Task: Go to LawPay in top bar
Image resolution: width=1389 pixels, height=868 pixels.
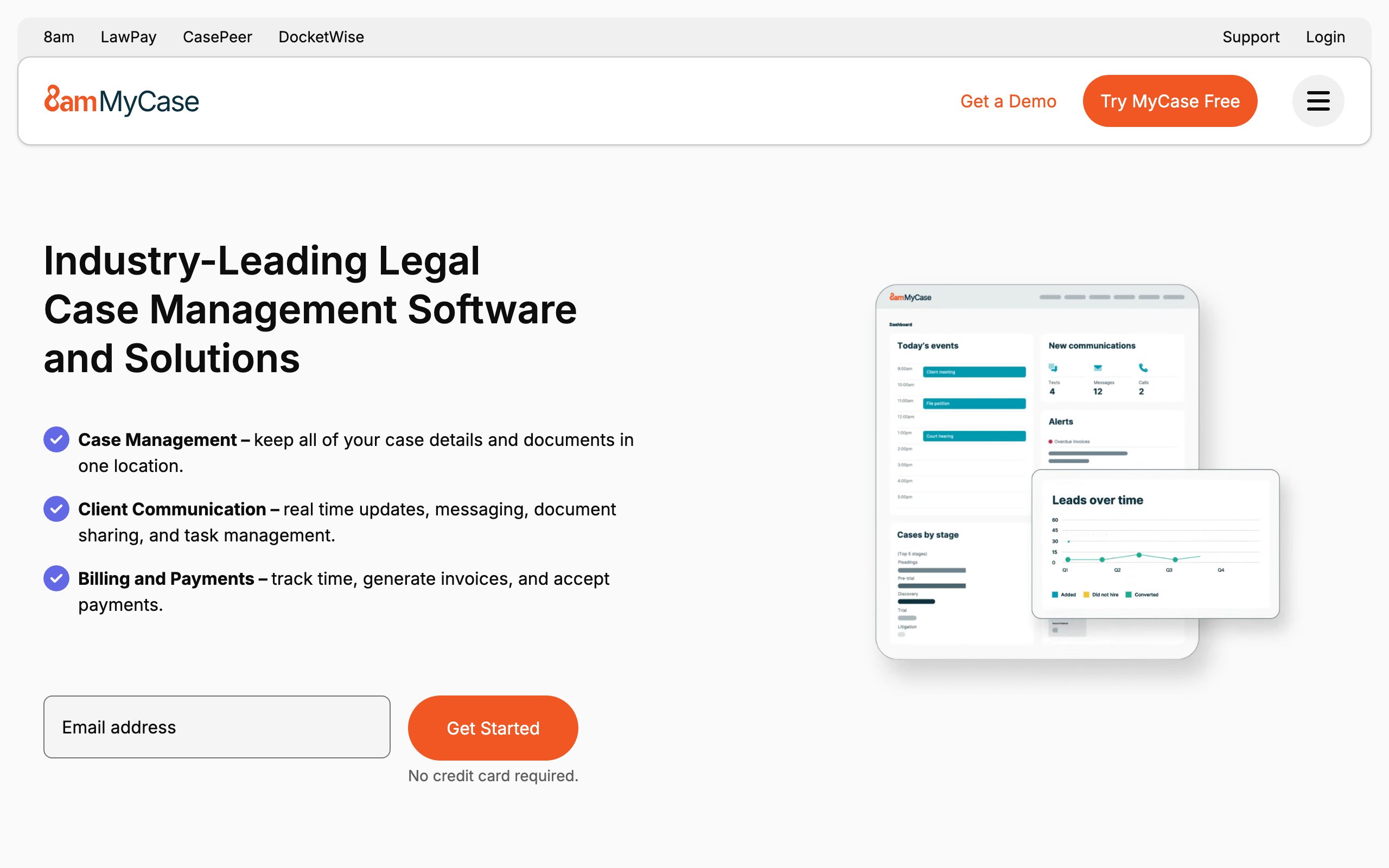Action: point(129,37)
